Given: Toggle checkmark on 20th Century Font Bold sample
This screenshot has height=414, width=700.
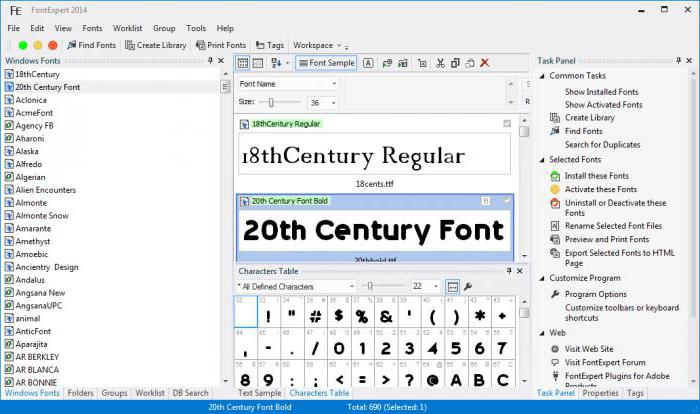Looking at the screenshot, I should [507, 201].
